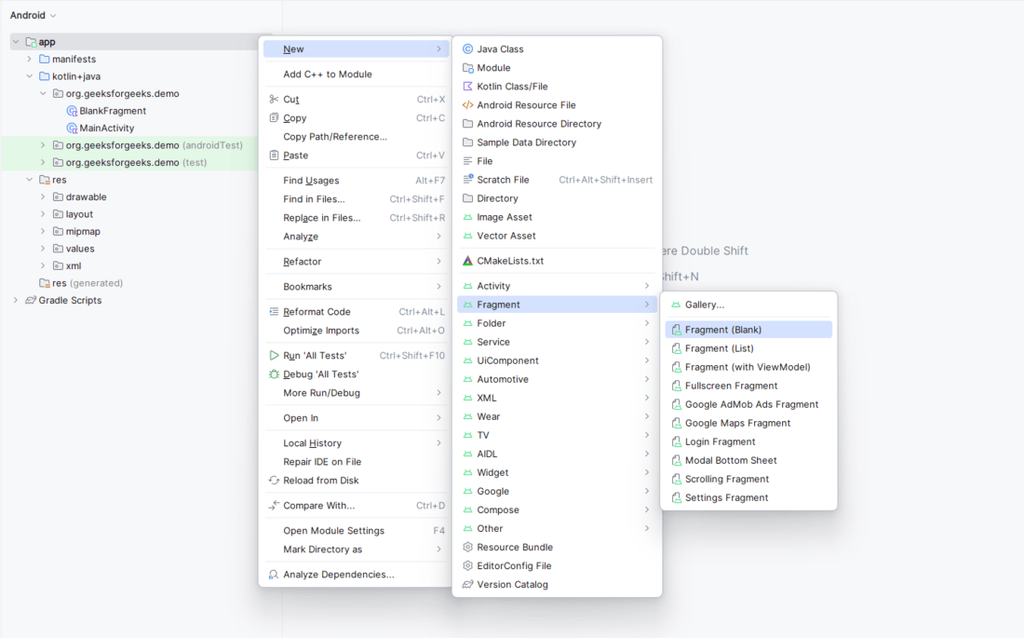Click the Run 'All Tests' play icon
Screen dimensions: 1024x638
(274, 355)
